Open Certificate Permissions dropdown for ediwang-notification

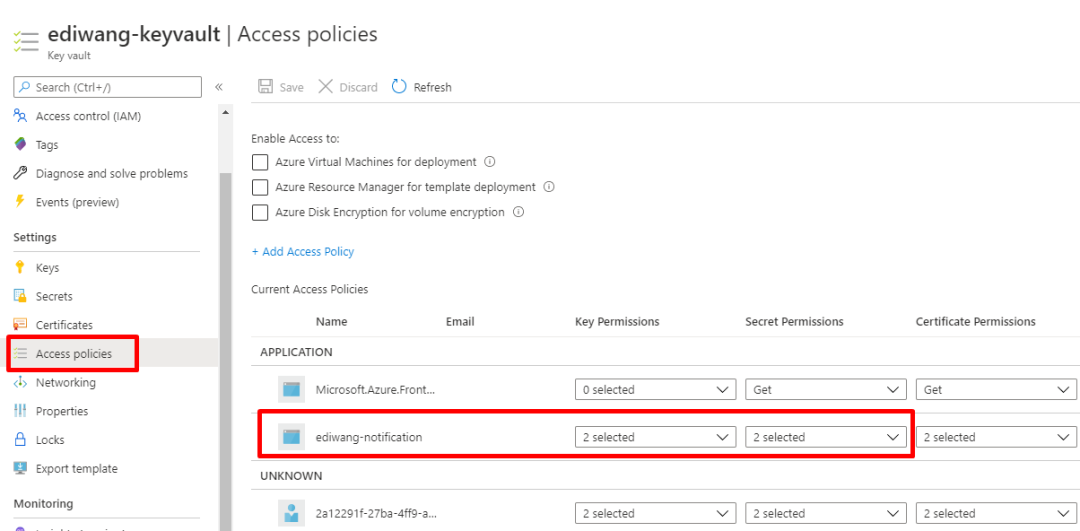click(996, 437)
